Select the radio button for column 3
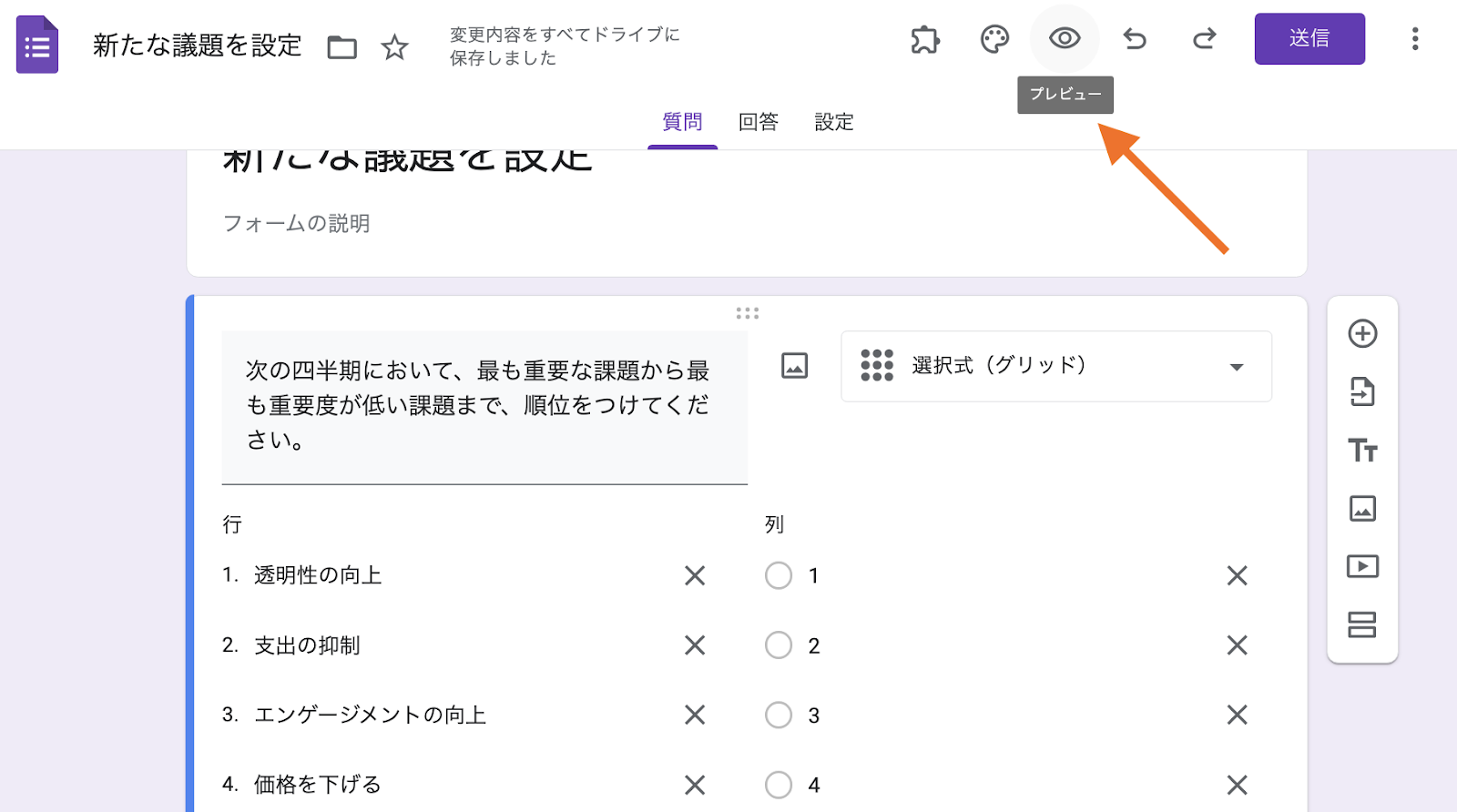 [779, 715]
